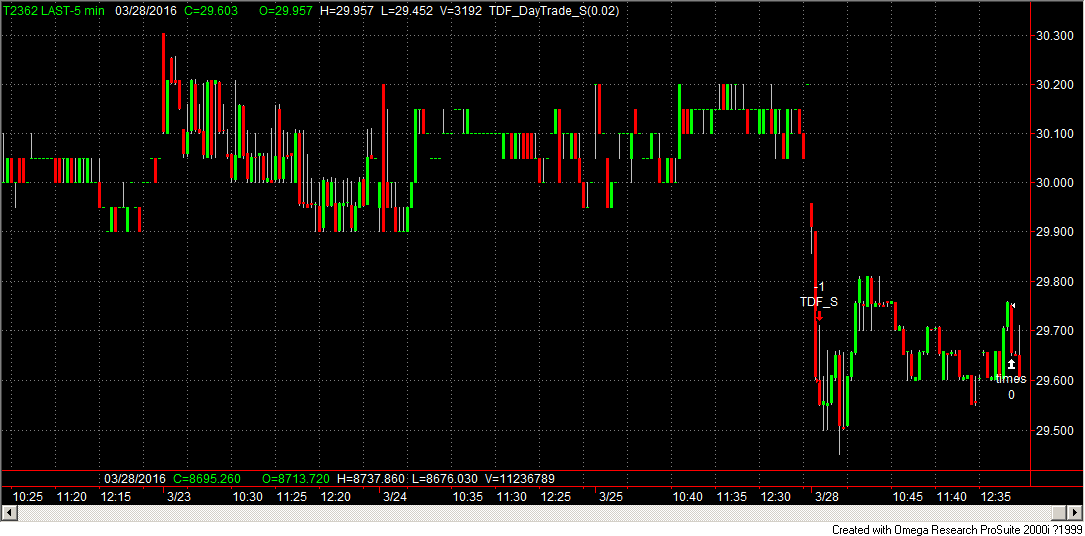Click the TDF_S trade label text

click(819, 302)
